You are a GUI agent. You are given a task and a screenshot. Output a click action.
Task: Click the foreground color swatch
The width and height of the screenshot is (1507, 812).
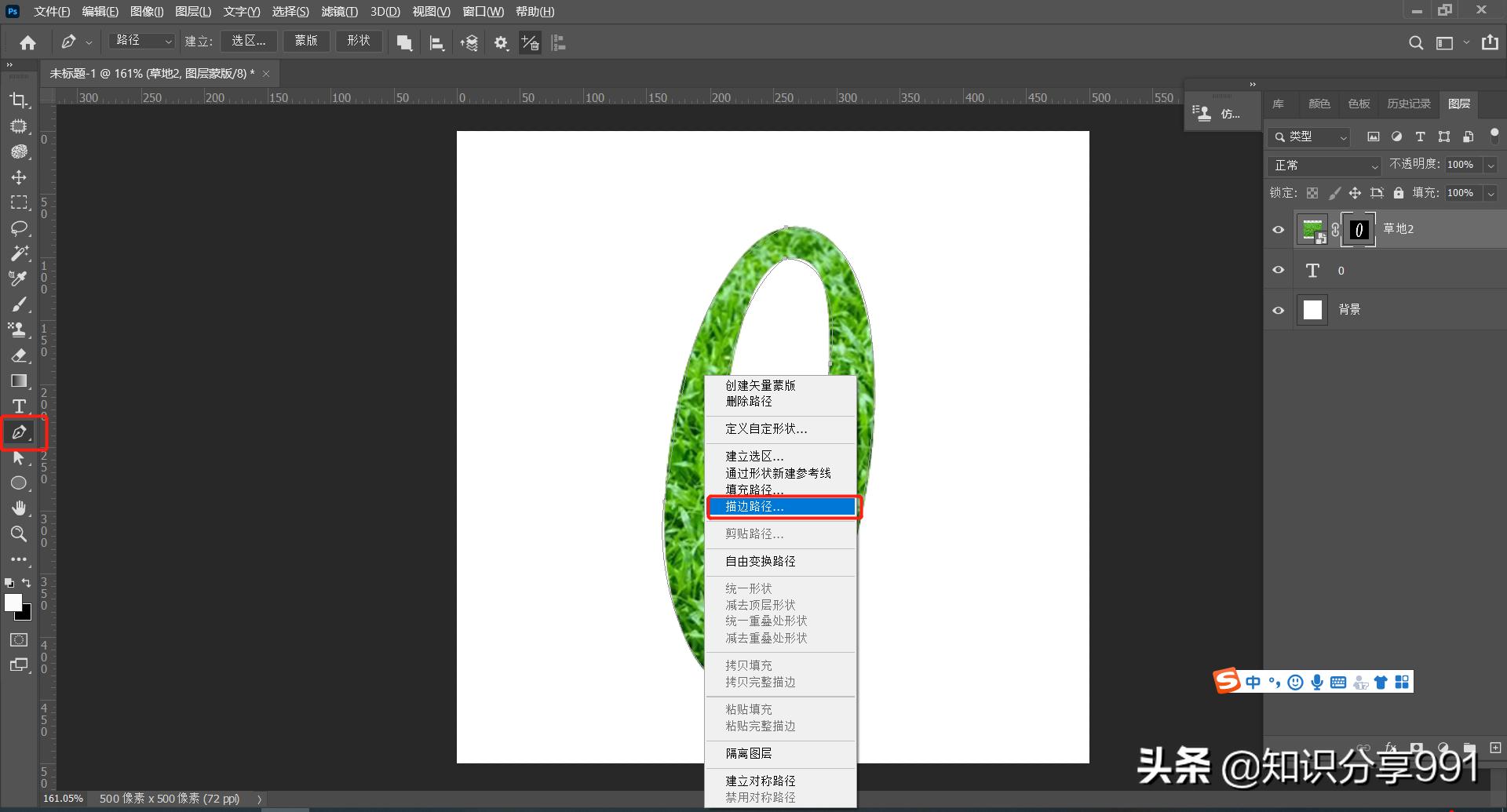coord(13,603)
